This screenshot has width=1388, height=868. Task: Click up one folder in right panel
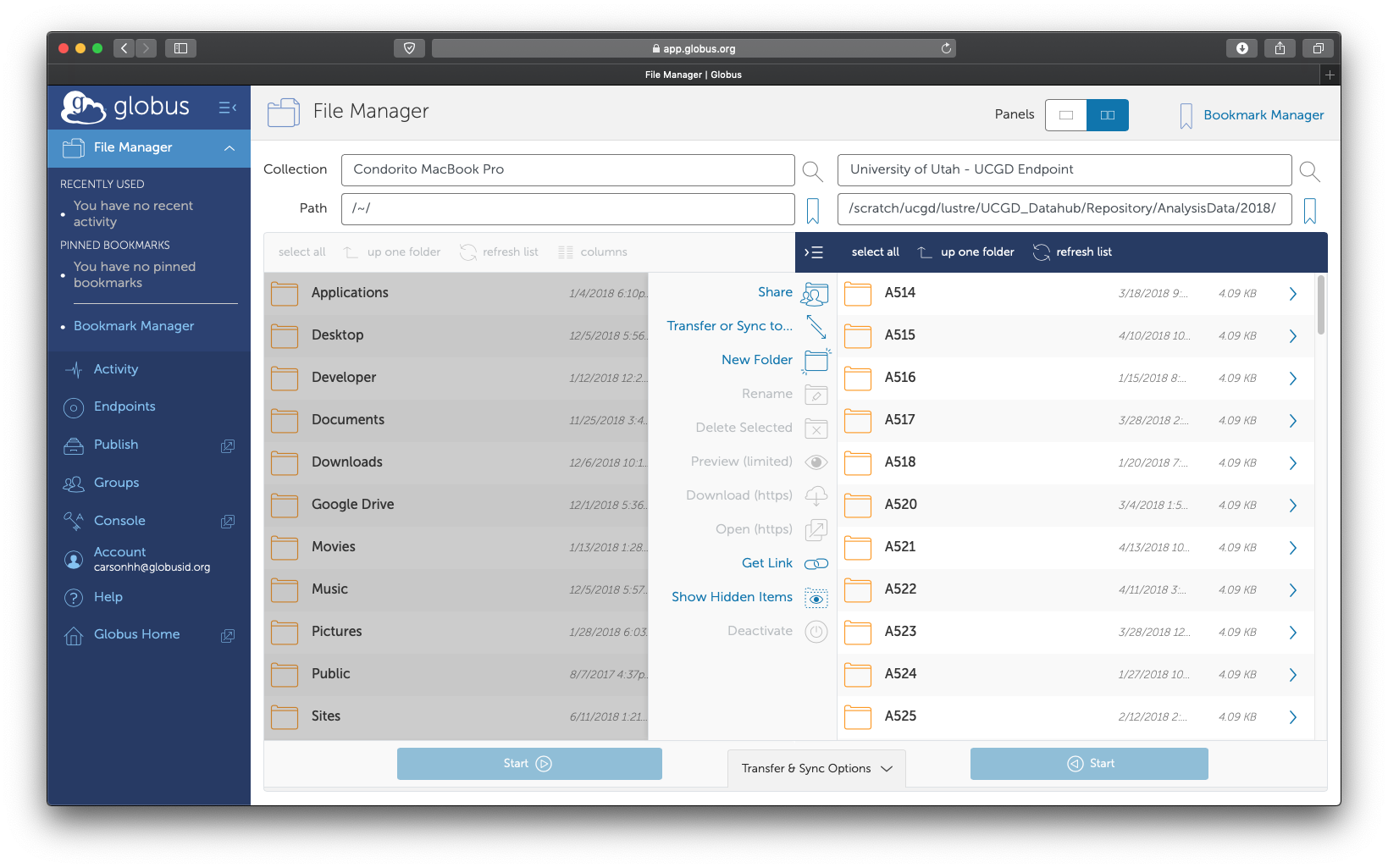click(x=966, y=252)
